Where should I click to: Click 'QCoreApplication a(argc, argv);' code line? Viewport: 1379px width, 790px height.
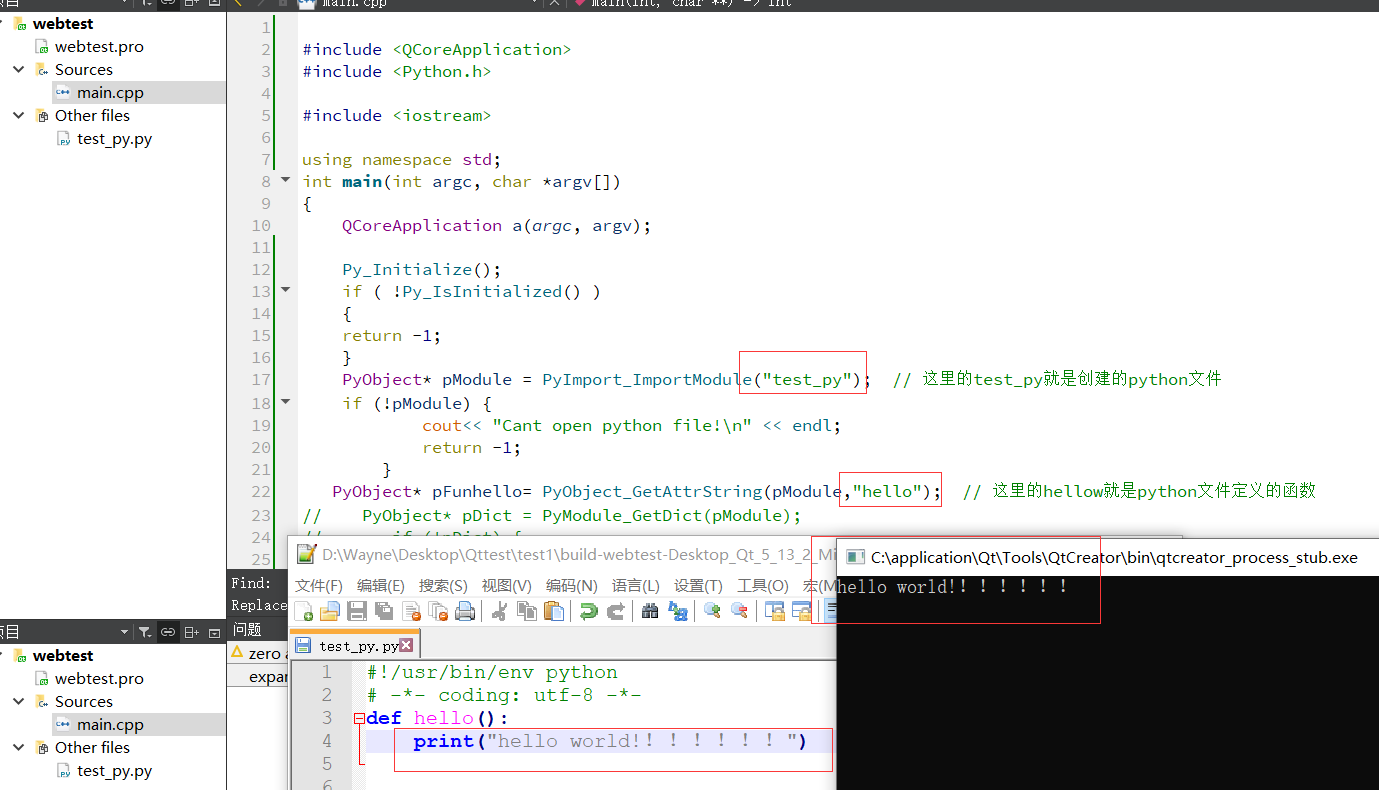point(496,225)
